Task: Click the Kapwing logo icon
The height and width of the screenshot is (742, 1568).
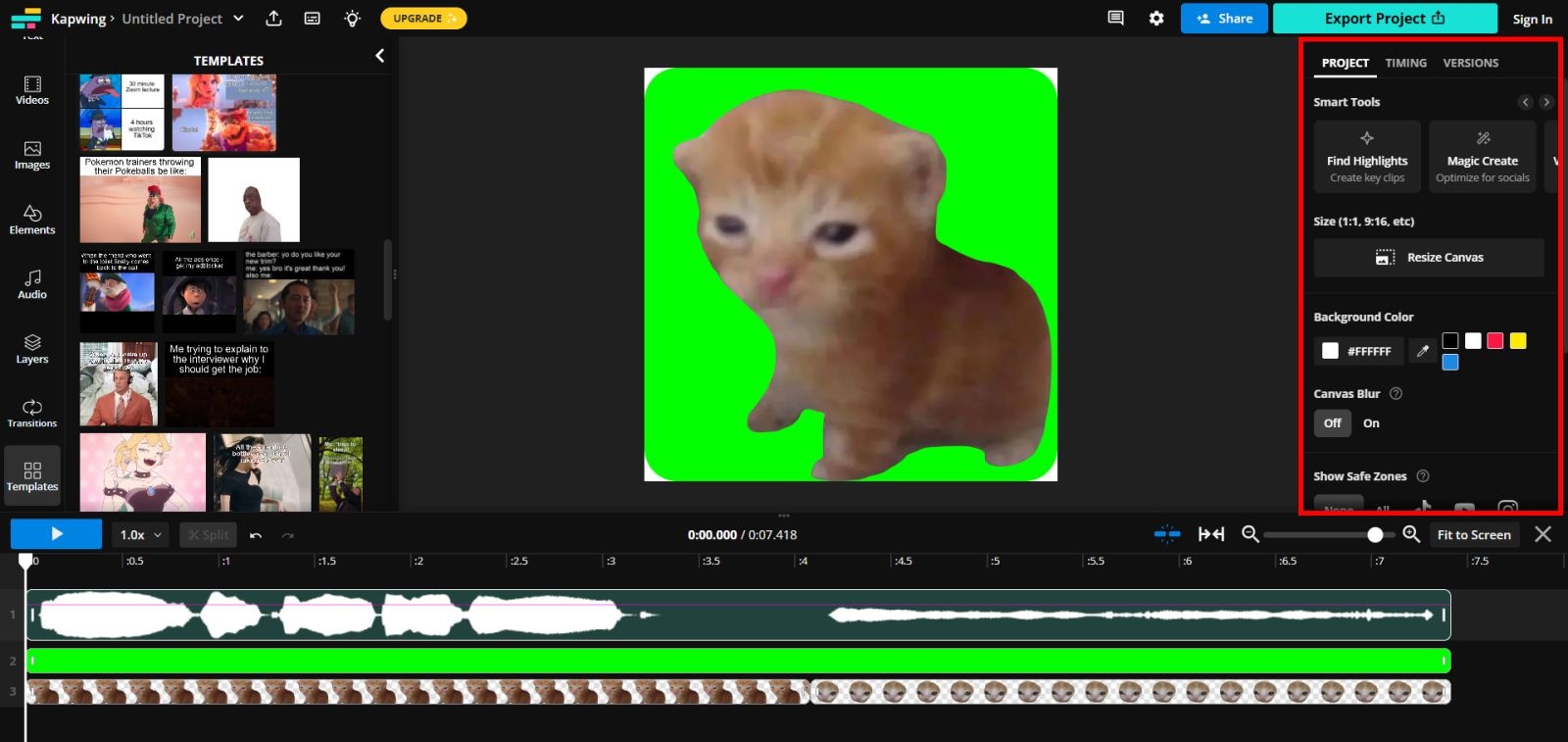Action: (x=26, y=19)
